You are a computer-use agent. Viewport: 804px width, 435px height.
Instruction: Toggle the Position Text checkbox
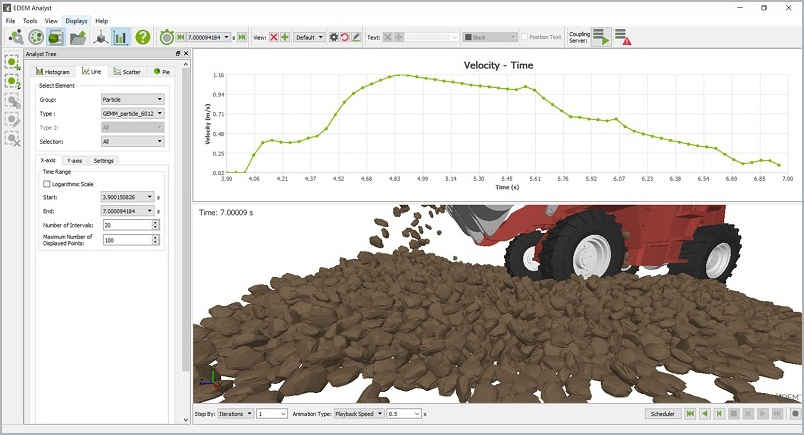524,37
